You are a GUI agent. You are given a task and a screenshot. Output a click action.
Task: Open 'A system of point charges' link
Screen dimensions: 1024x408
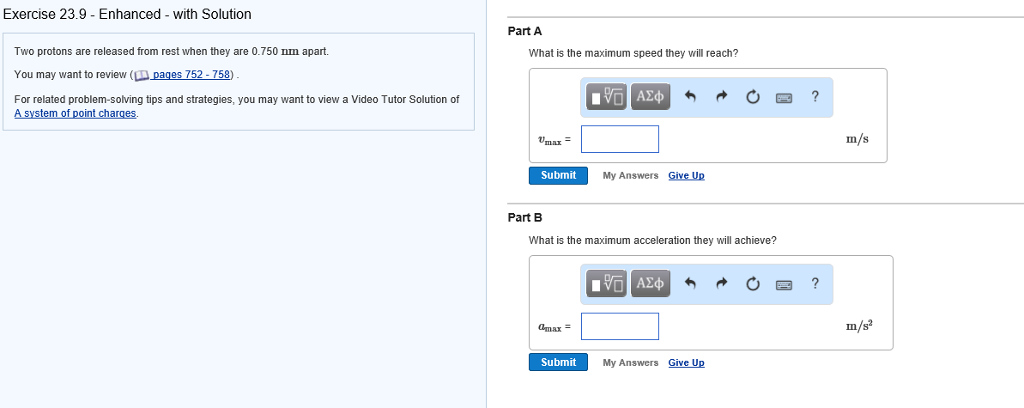click(76, 113)
